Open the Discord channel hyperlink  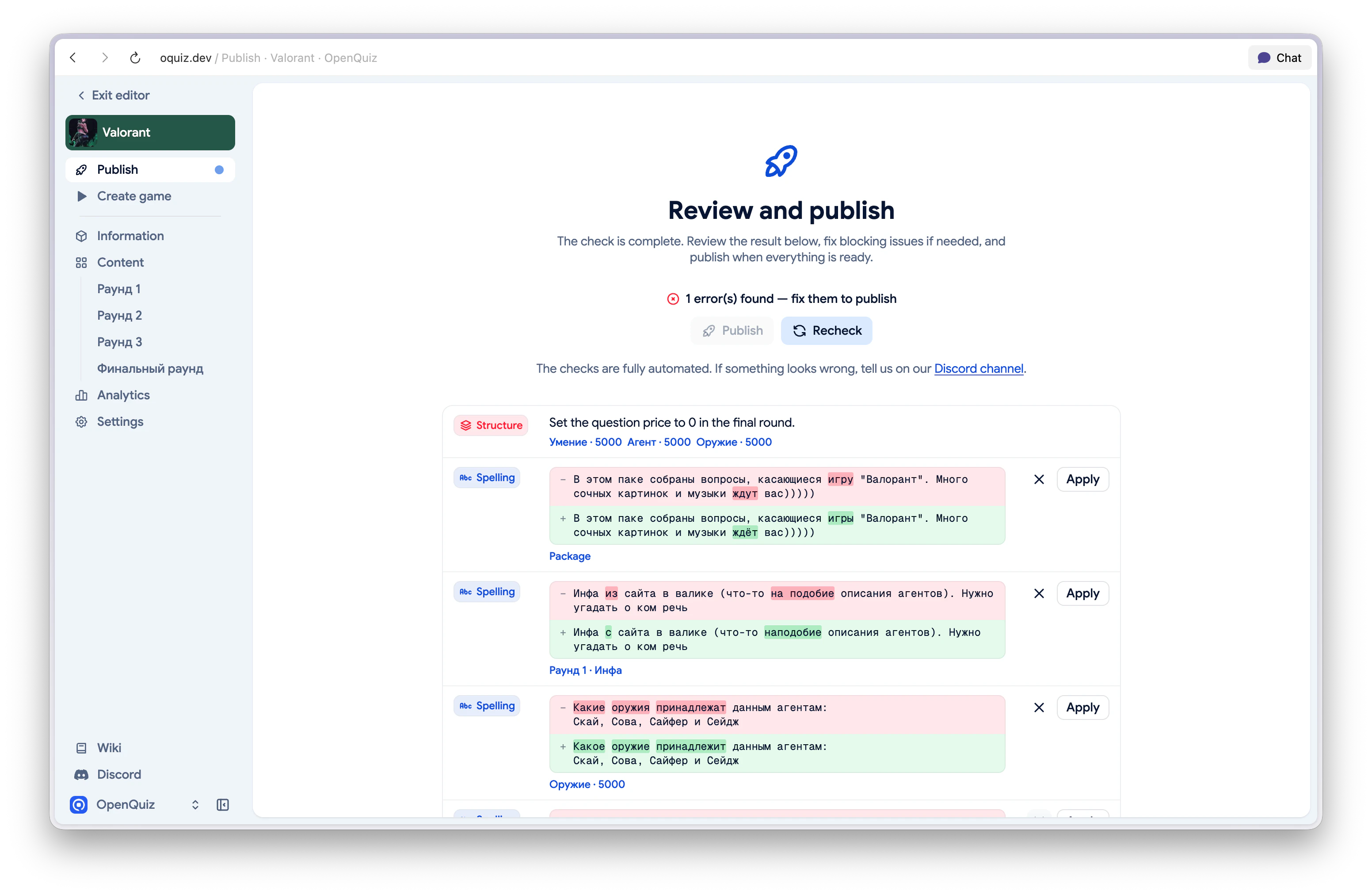pyautogui.click(x=979, y=368)
